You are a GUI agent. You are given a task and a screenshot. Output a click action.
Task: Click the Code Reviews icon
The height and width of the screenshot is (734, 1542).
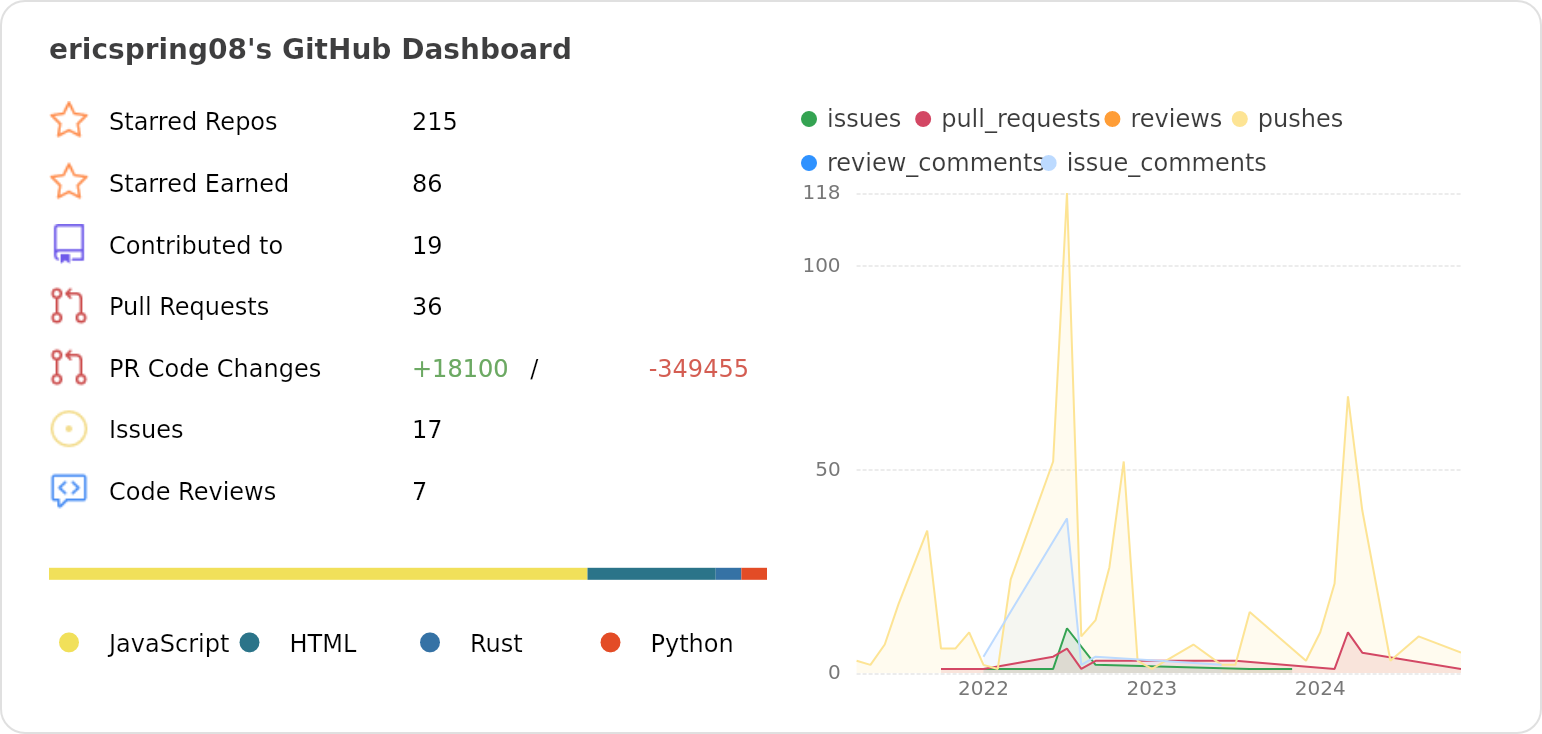tap(69, 491)
